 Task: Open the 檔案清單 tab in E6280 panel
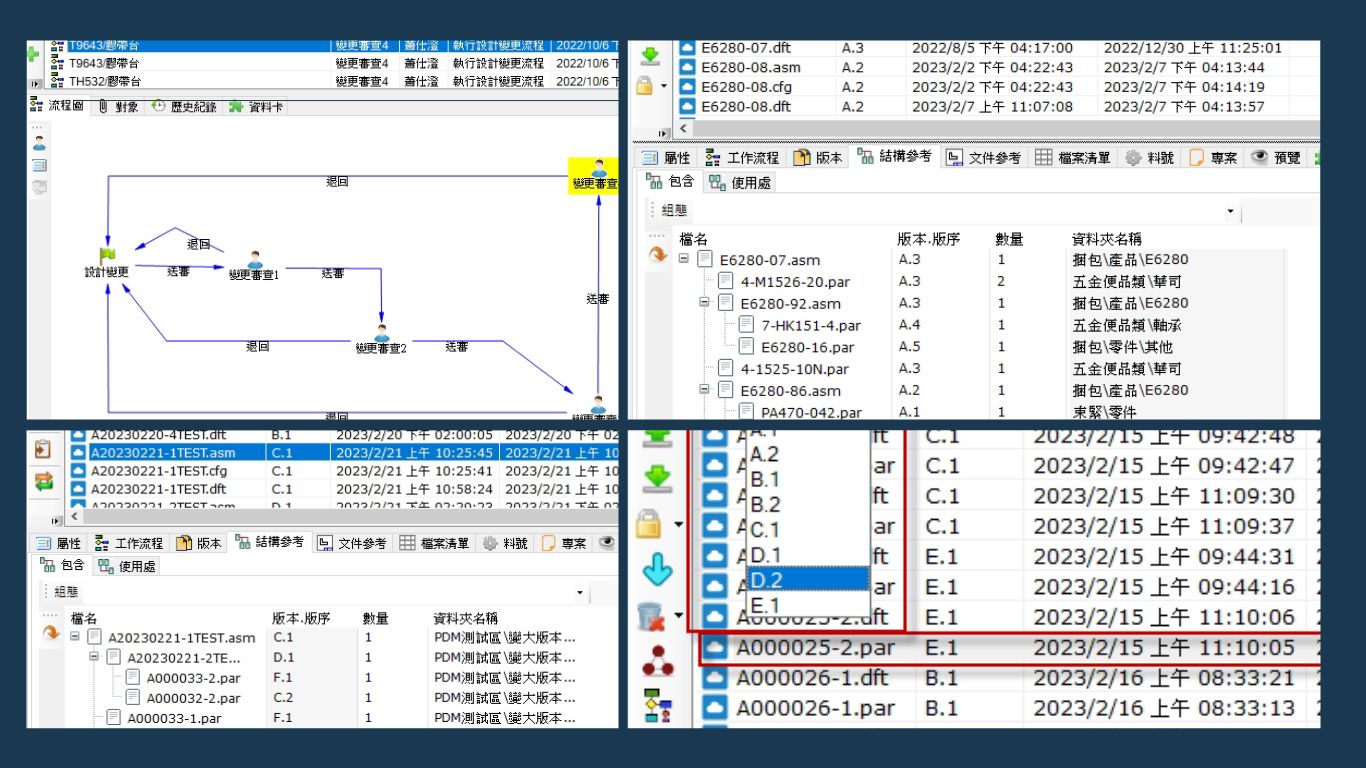1073,157
